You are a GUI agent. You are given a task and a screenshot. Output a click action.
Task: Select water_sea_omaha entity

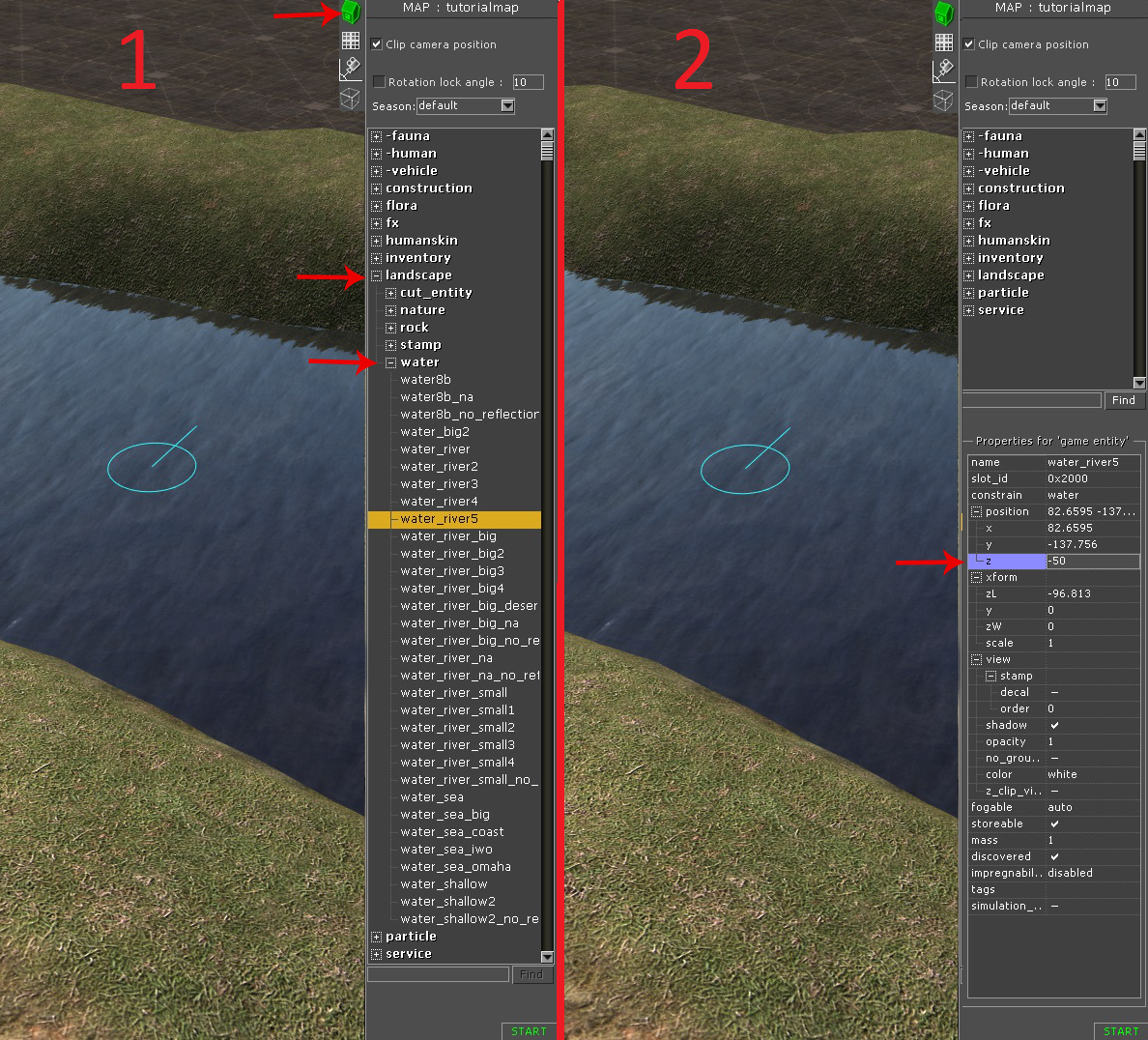(455, 867)
